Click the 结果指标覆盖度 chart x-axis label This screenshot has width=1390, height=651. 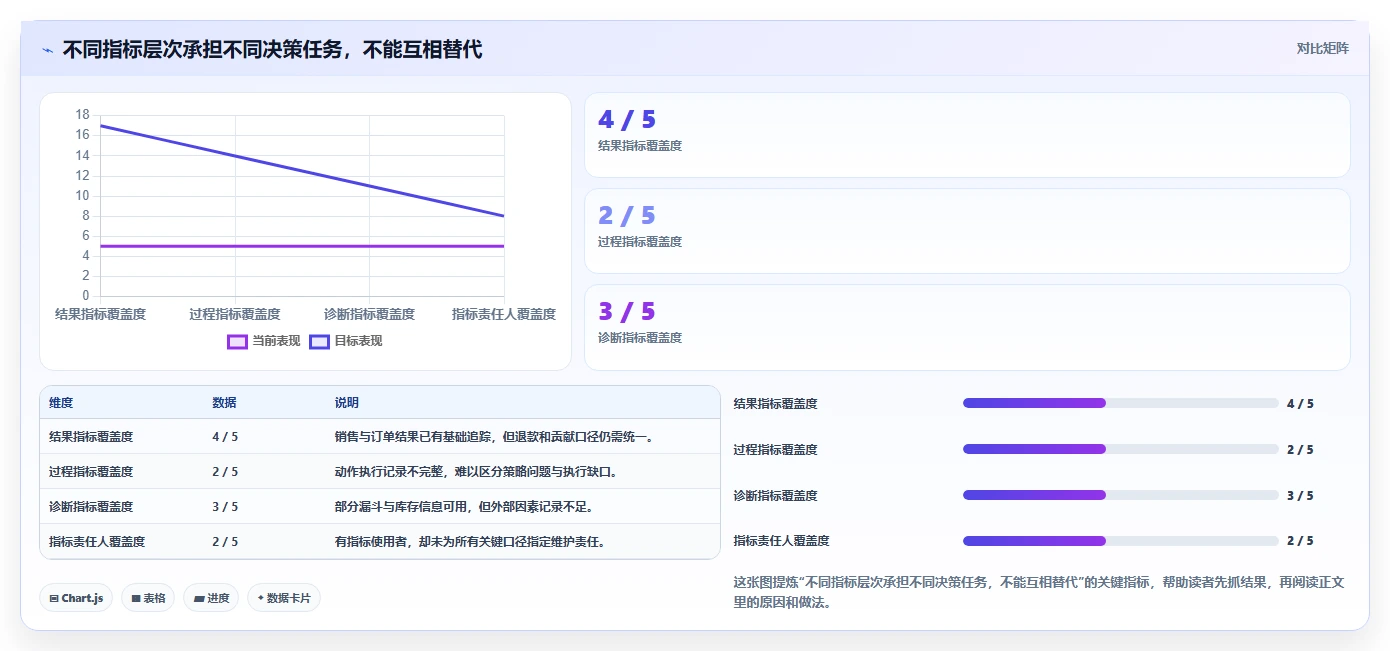[x=100, y=314]
